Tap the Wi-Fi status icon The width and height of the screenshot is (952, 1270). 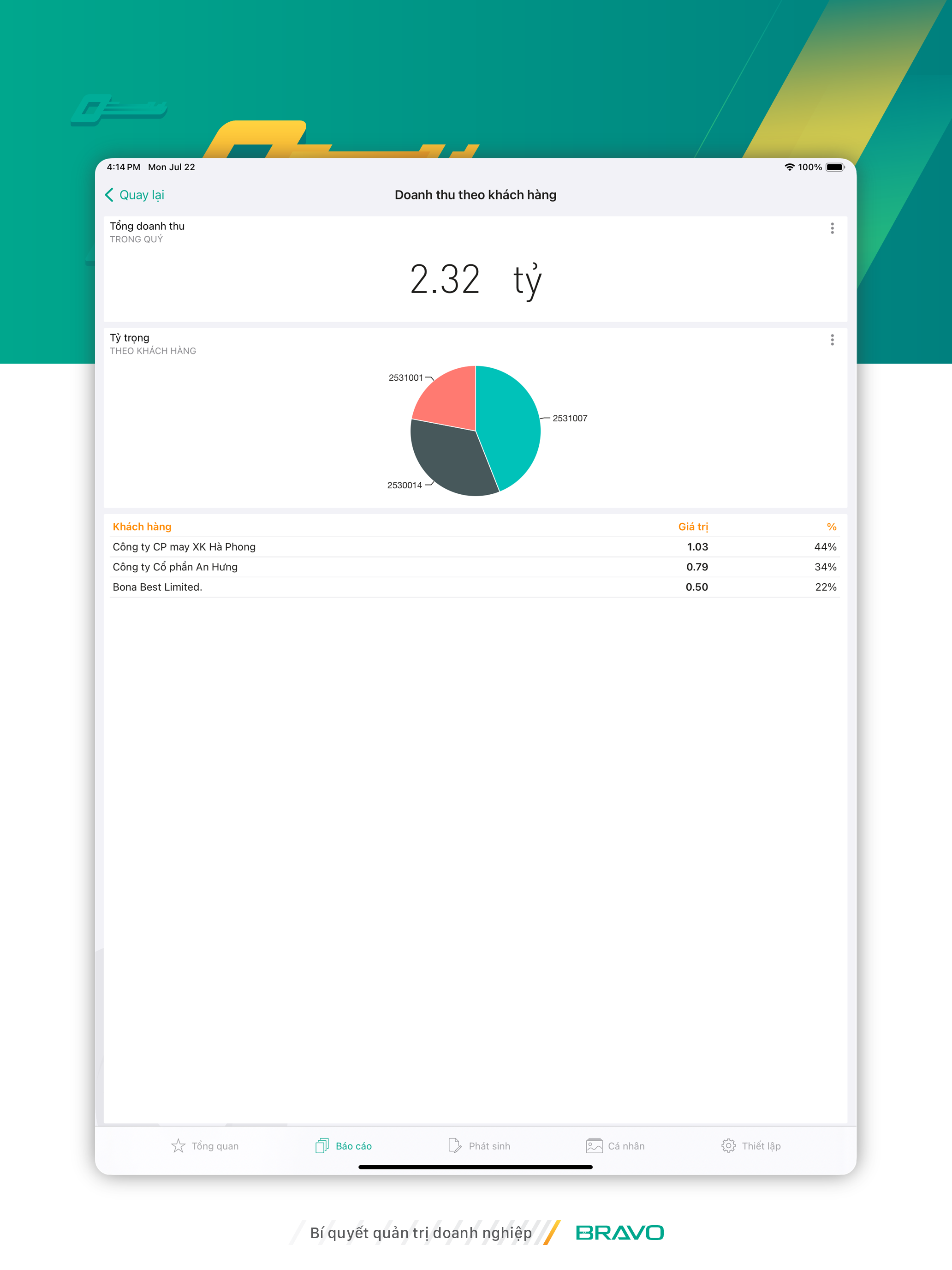click(x=790, y=167)
